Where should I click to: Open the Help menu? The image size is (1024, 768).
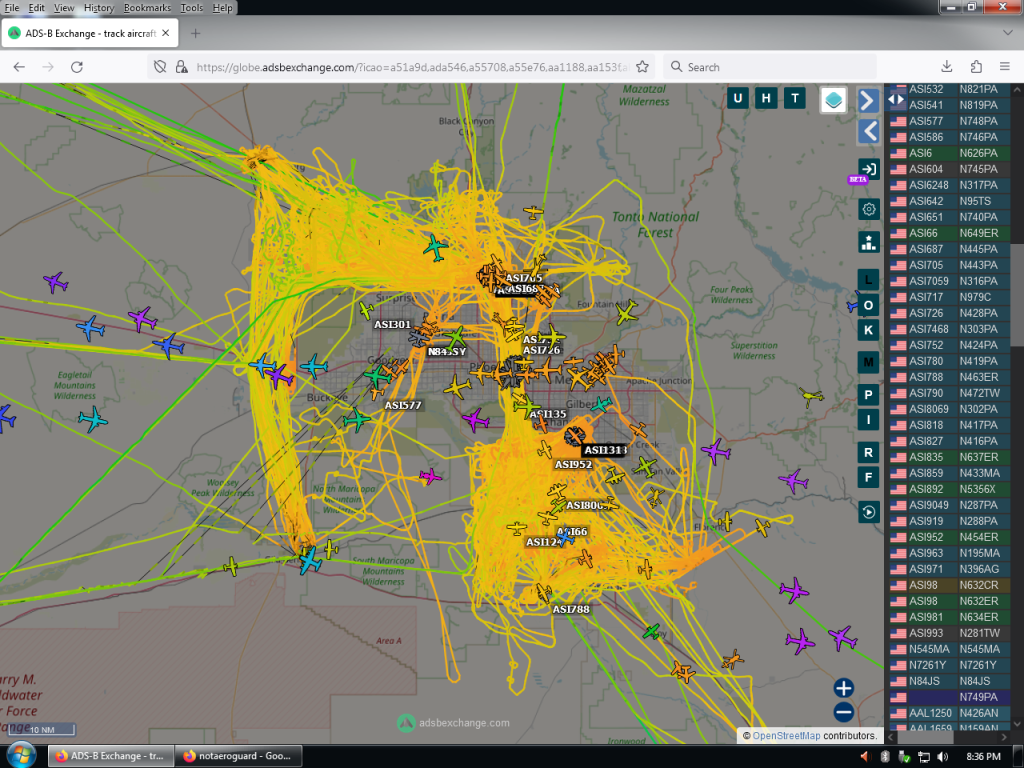222,8
